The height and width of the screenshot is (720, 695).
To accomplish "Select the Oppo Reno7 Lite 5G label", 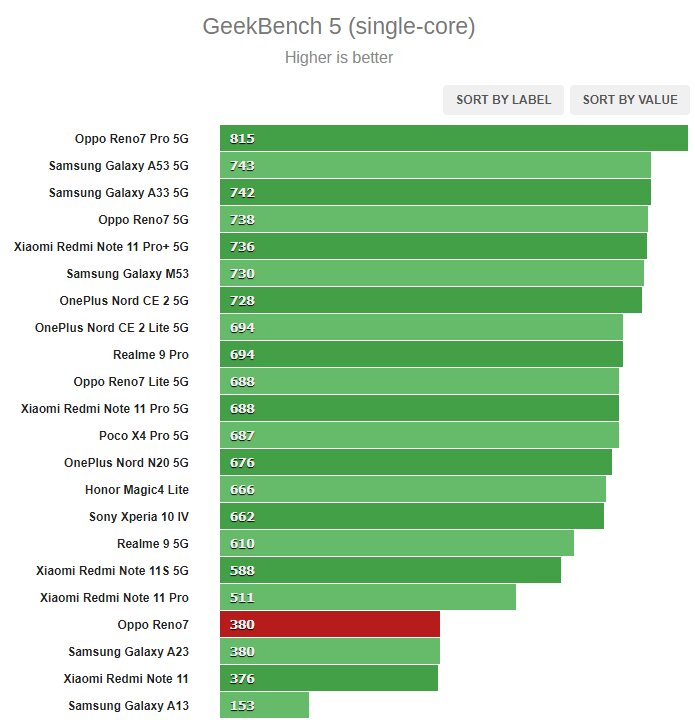I will coord(131,382).
